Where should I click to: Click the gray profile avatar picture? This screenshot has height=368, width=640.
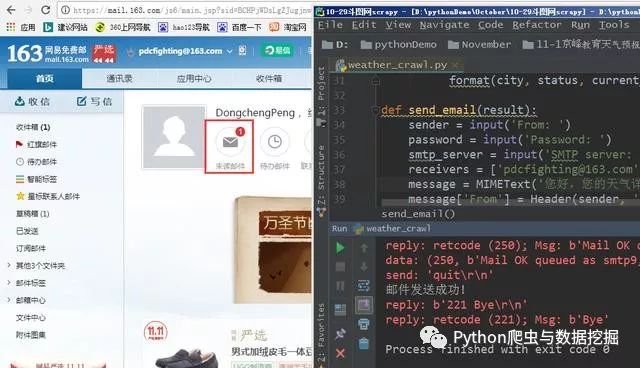[x=173, y=137]
